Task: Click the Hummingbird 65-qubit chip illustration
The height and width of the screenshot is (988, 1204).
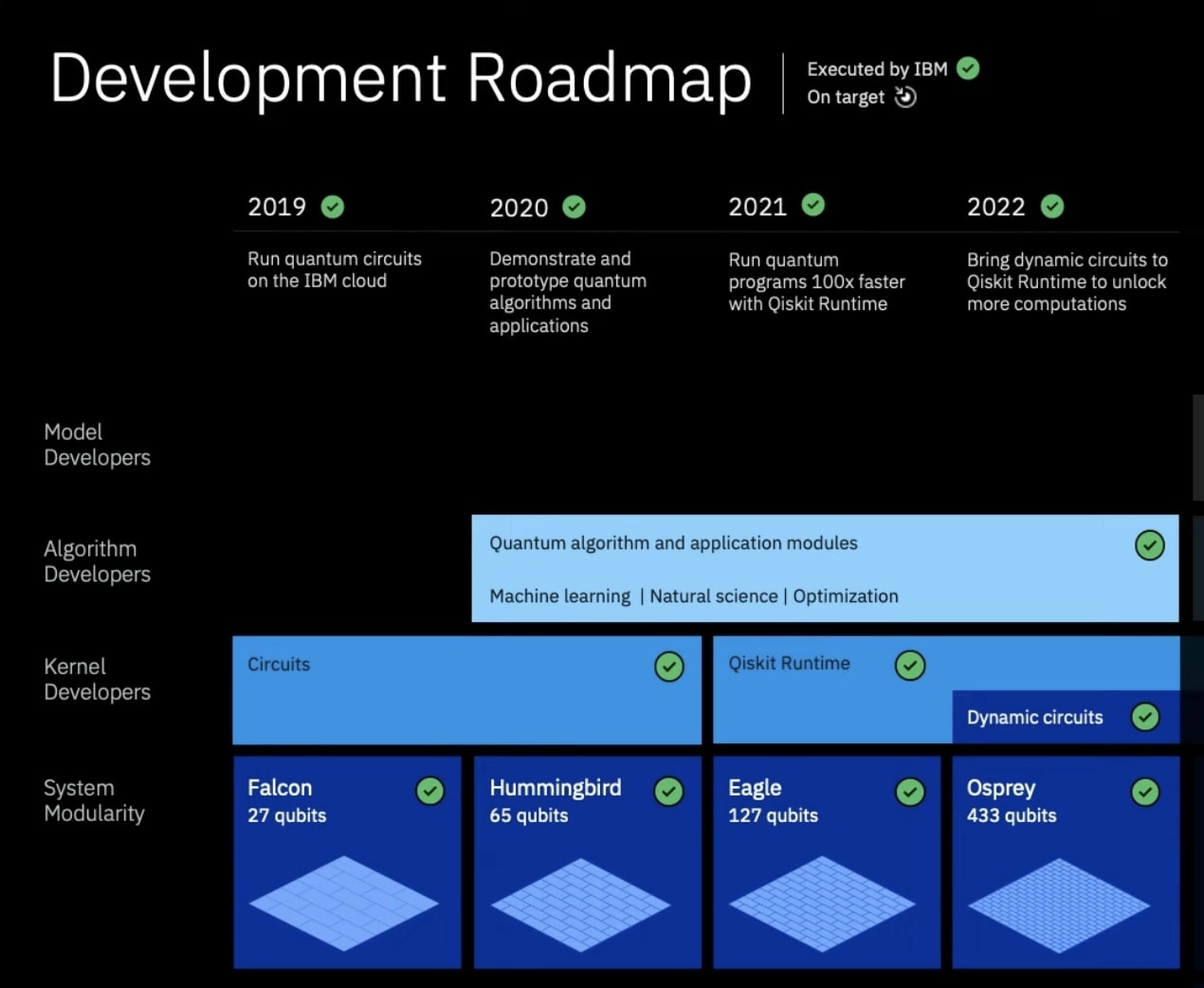Action: click(x=581, y=906)
